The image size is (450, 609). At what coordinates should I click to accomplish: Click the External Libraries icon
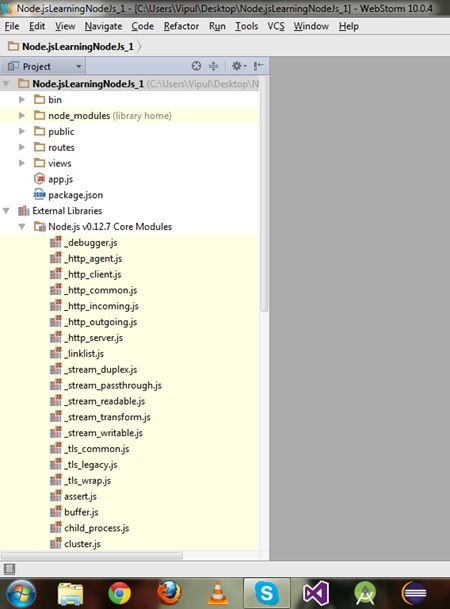tap(24, 211)
